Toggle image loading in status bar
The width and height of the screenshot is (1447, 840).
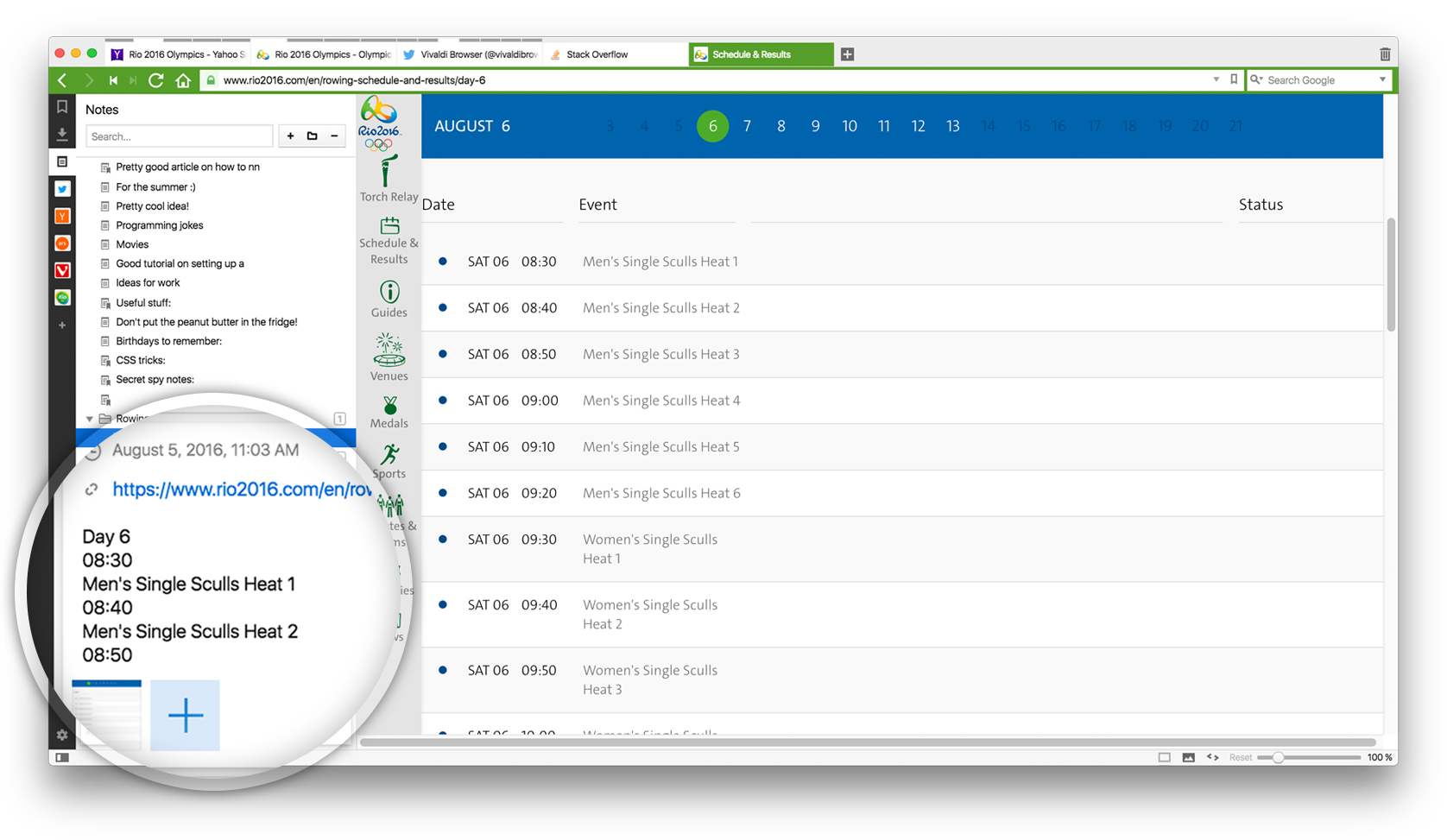1189,757
